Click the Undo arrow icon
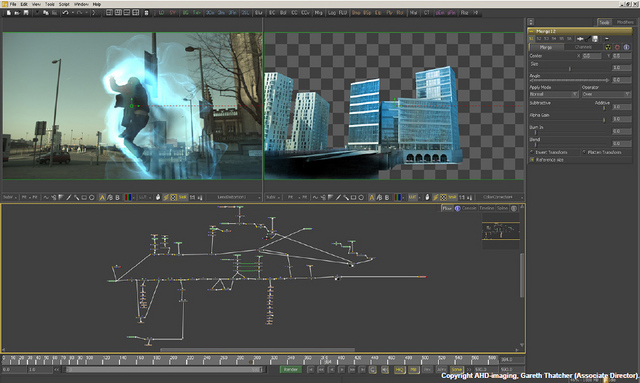This screenshot has height=383, width=640. click(65, 13)
